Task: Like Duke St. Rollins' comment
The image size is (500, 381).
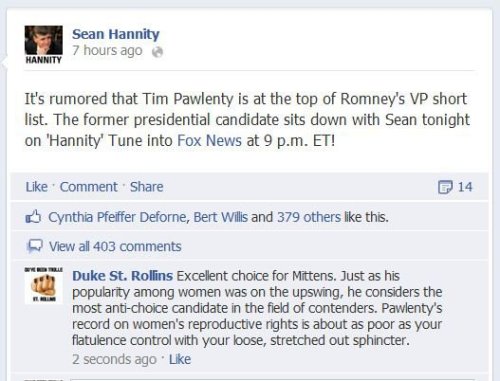Action: [x=180, y=360]
